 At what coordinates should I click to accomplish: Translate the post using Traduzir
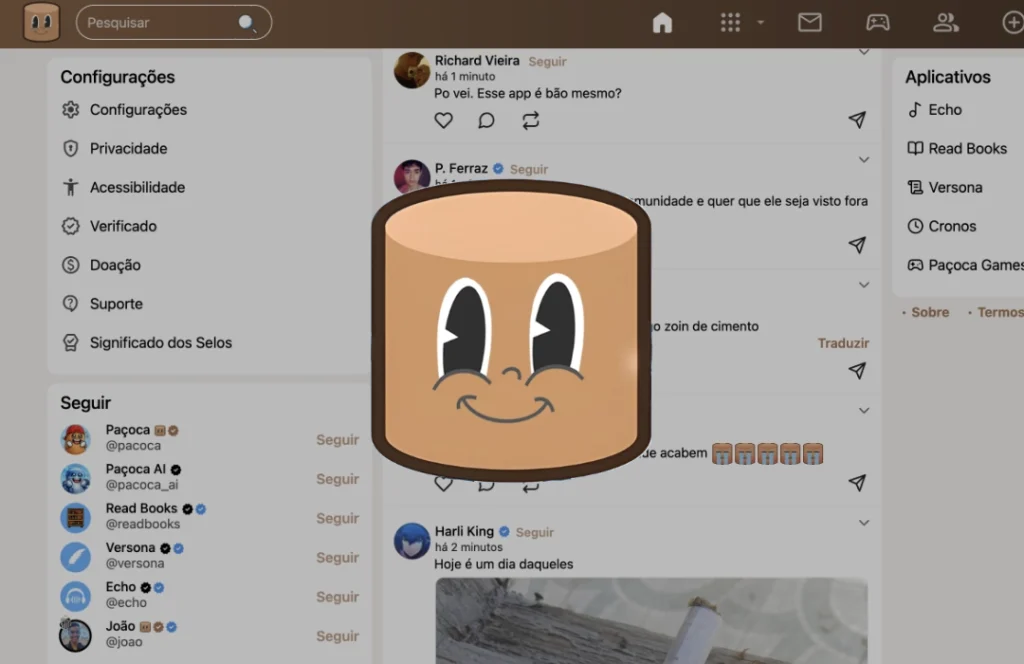point(843,343)
